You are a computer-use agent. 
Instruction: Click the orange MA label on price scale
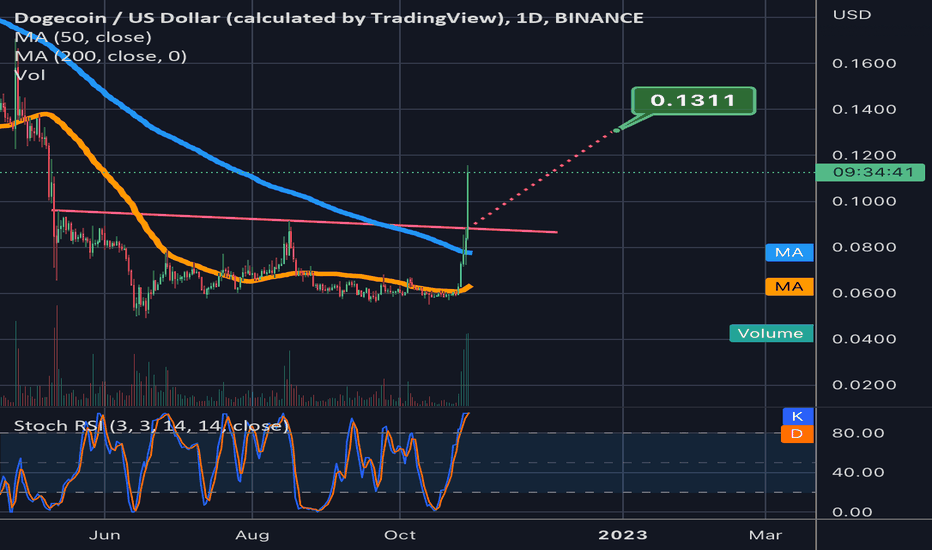click(789, 287)
